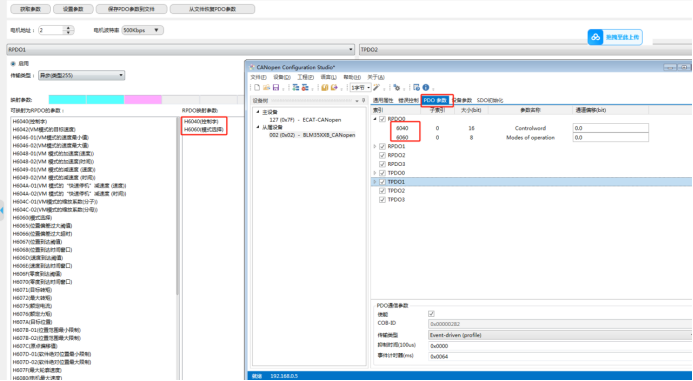Viewport: 693px width, 381px height.
Task: Switch to the 错误控制 tab
Action: [408, 100]
